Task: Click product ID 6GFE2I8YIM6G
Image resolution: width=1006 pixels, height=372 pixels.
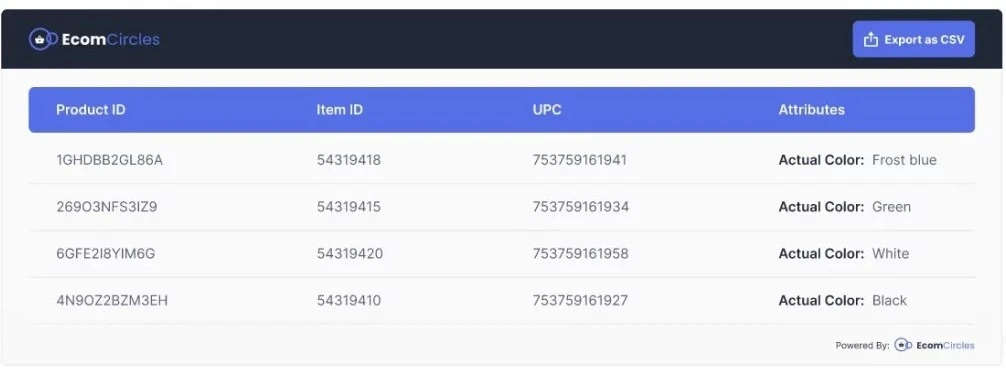Action: (x=106, y=253)
